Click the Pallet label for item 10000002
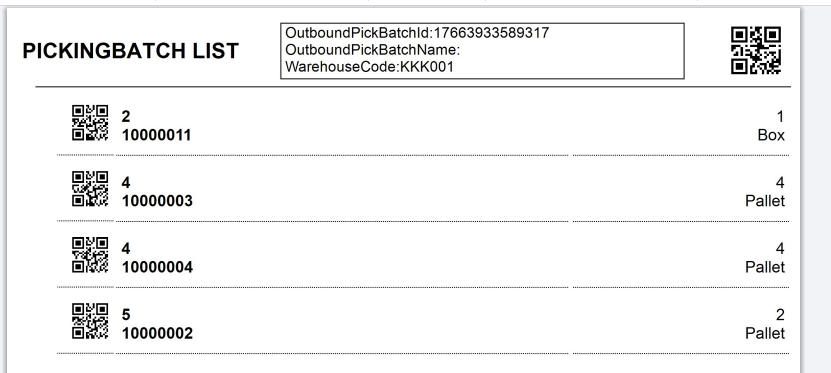 [x=765, y=334]
